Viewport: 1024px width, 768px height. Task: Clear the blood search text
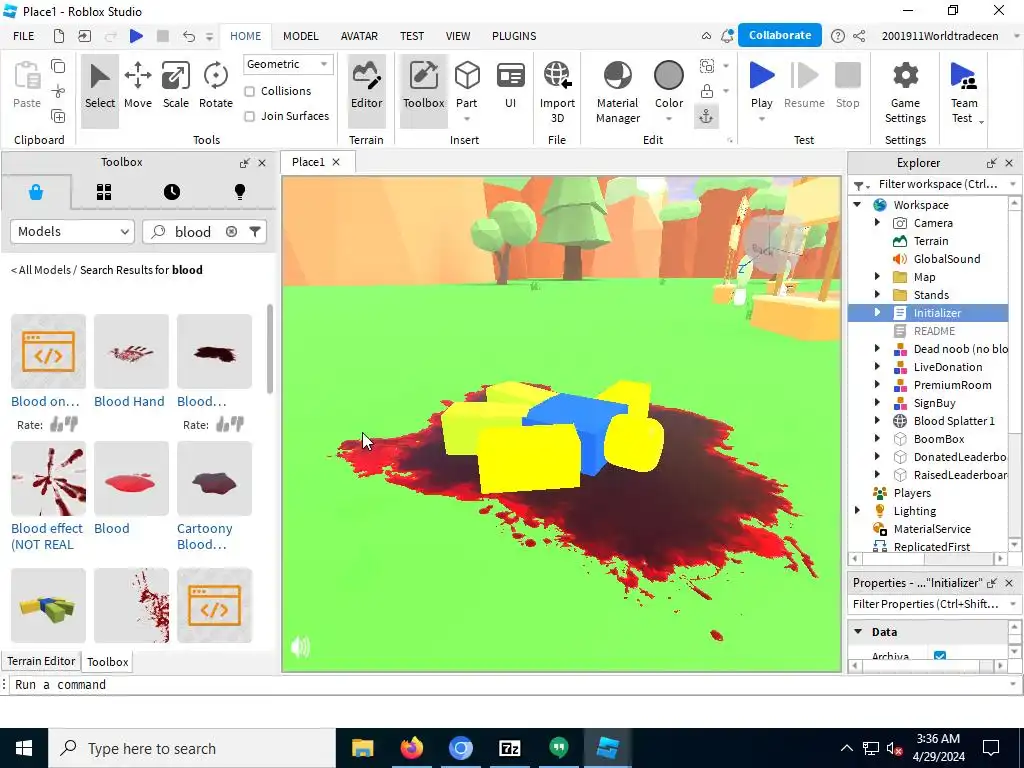point(231,232)
